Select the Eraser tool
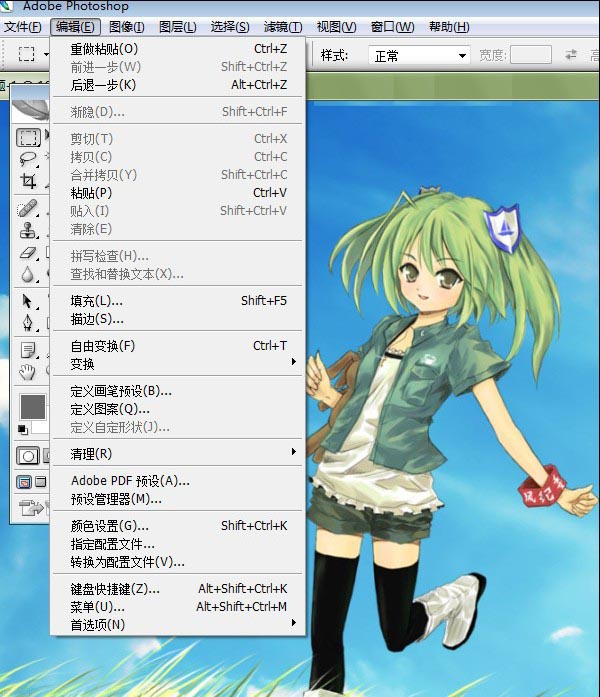This screenshot has height=697, width=600. point(29,253)
